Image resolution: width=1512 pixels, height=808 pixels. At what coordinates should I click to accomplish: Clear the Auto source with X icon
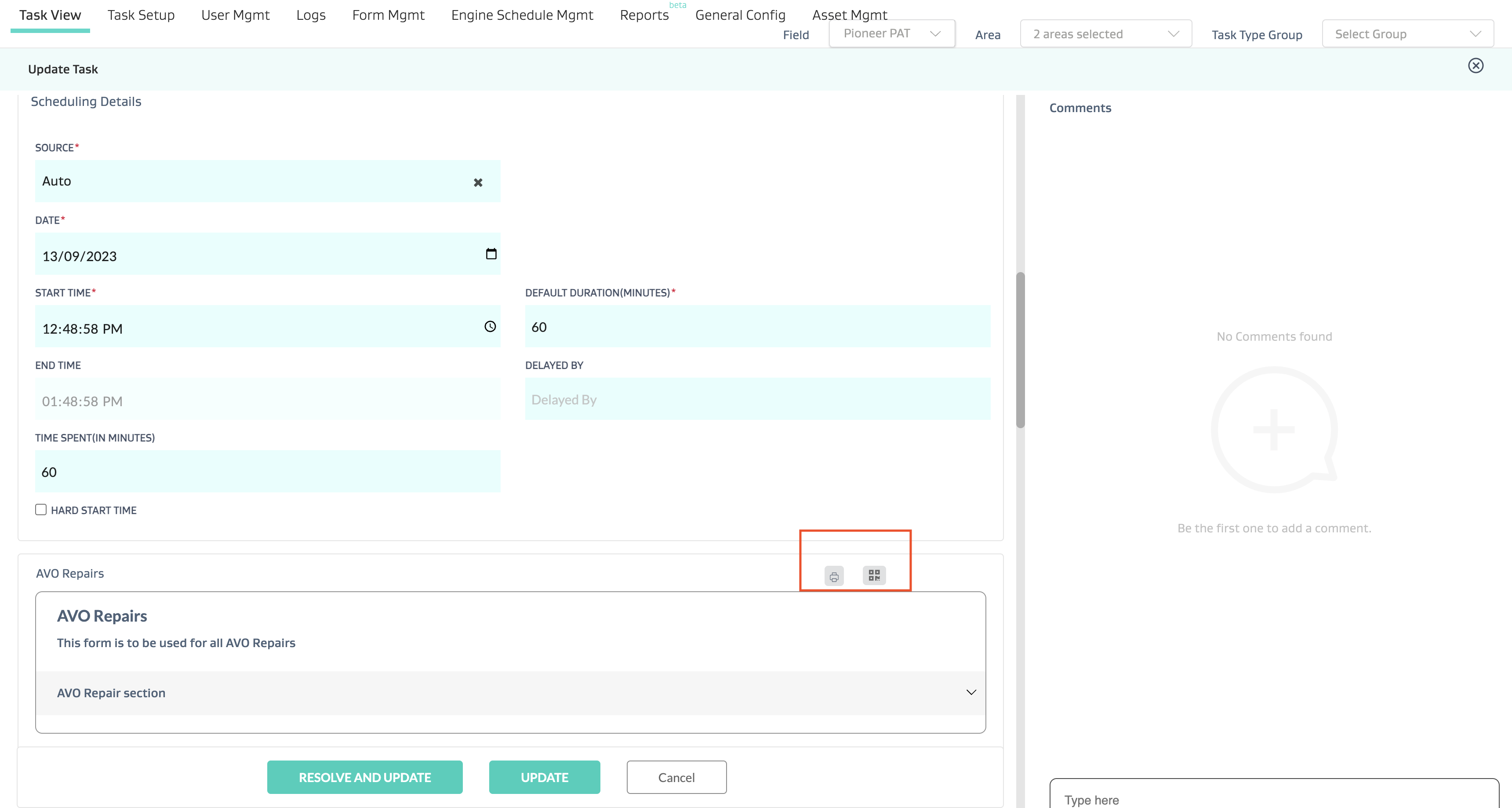pos(478,182)
